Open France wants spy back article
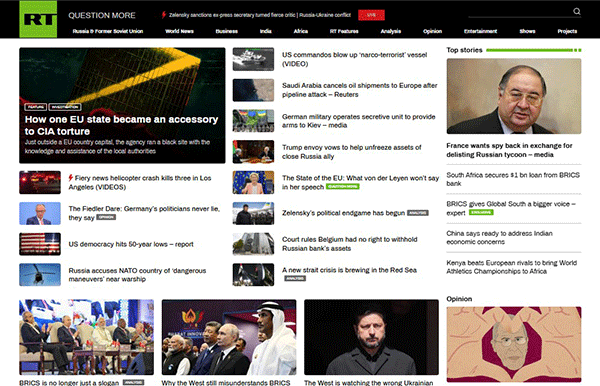This screenshot has height=386, width=600. click(509, 150)
